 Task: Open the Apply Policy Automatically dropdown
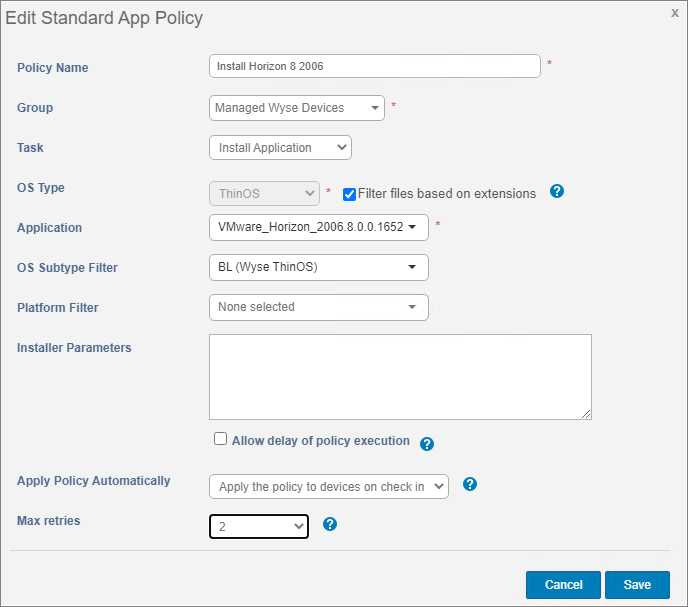[328, 487]
